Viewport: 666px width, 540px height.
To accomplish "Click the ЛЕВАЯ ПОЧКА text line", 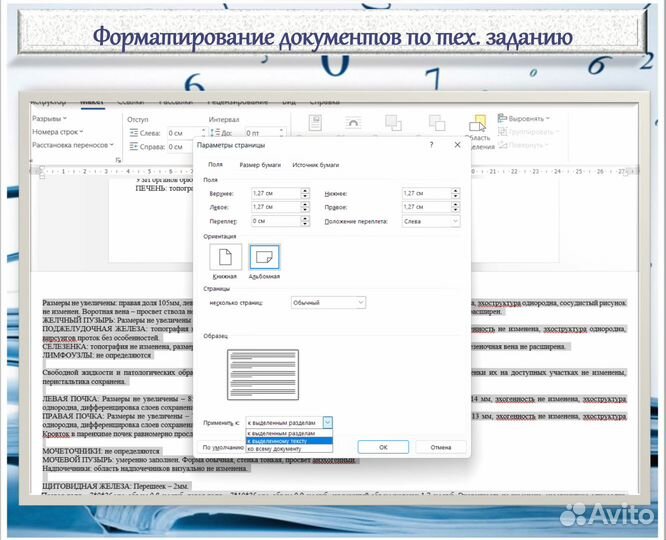I will pos(118,399).
